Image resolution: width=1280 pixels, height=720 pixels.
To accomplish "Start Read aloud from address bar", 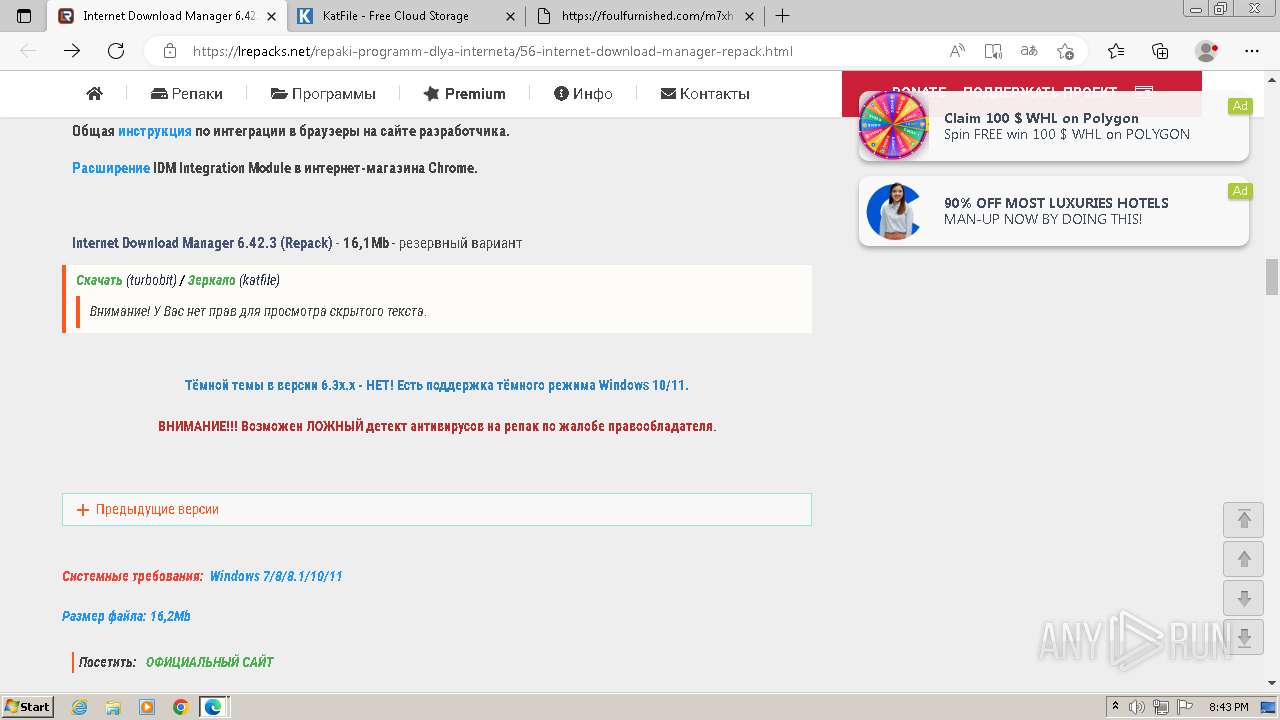I will click(x=957, y=51).
